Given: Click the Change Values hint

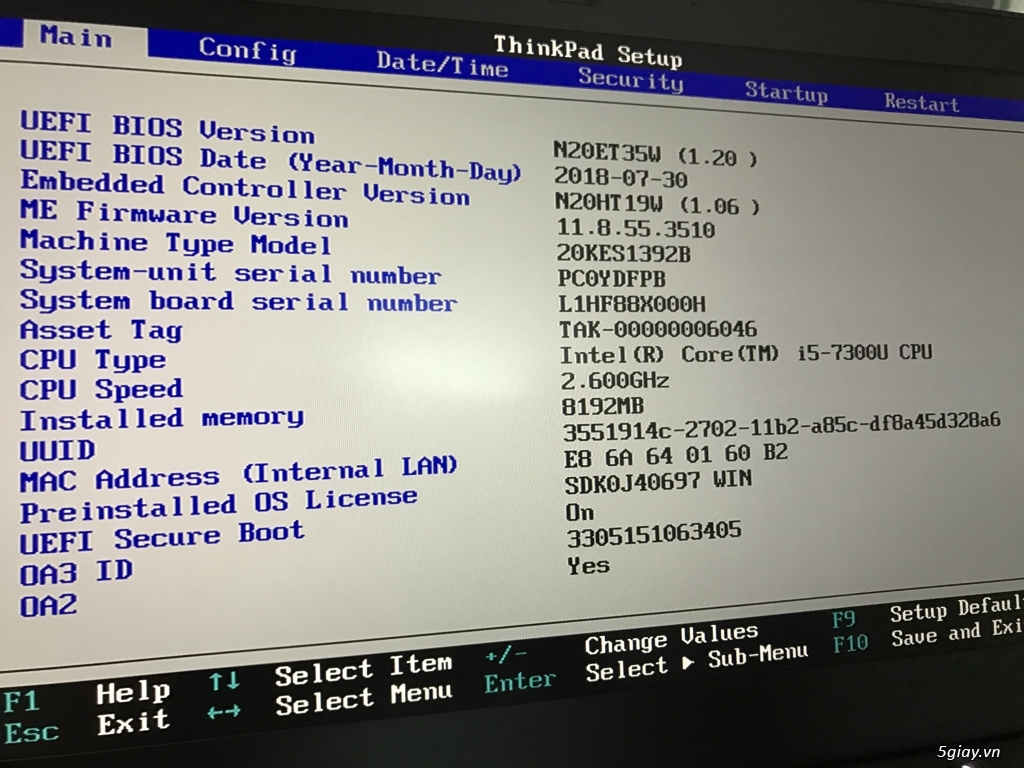Looking at the screenshot, I should pyautogui.click(x=671, y=639).
